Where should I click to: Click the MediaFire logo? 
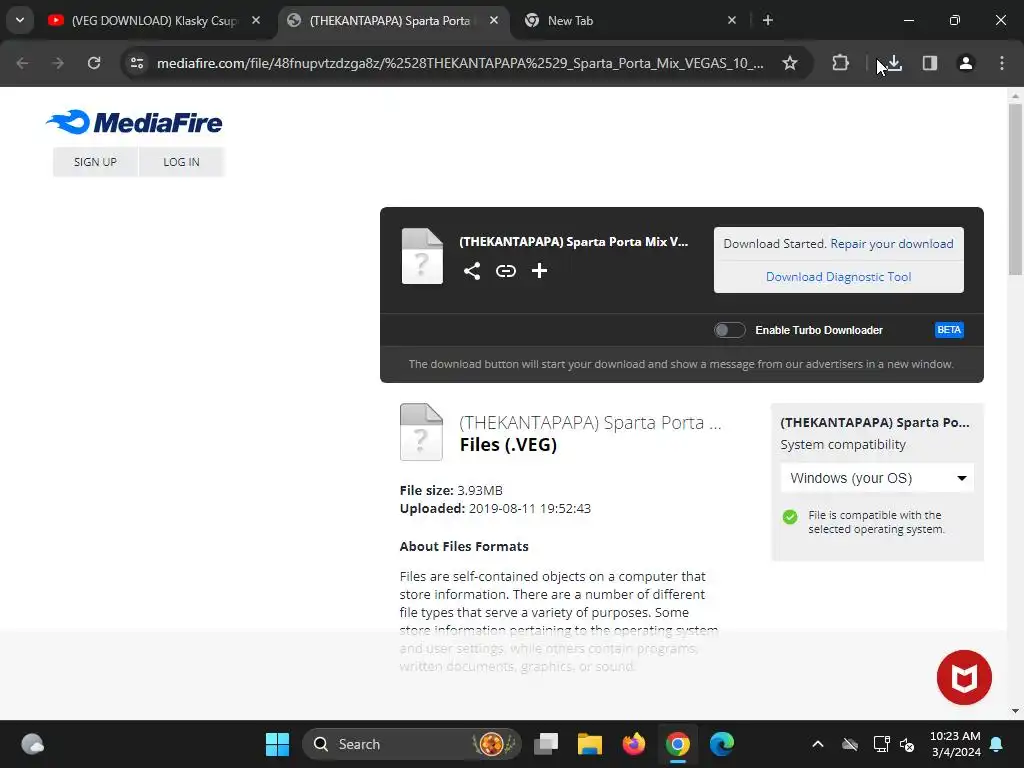(134, 122)
